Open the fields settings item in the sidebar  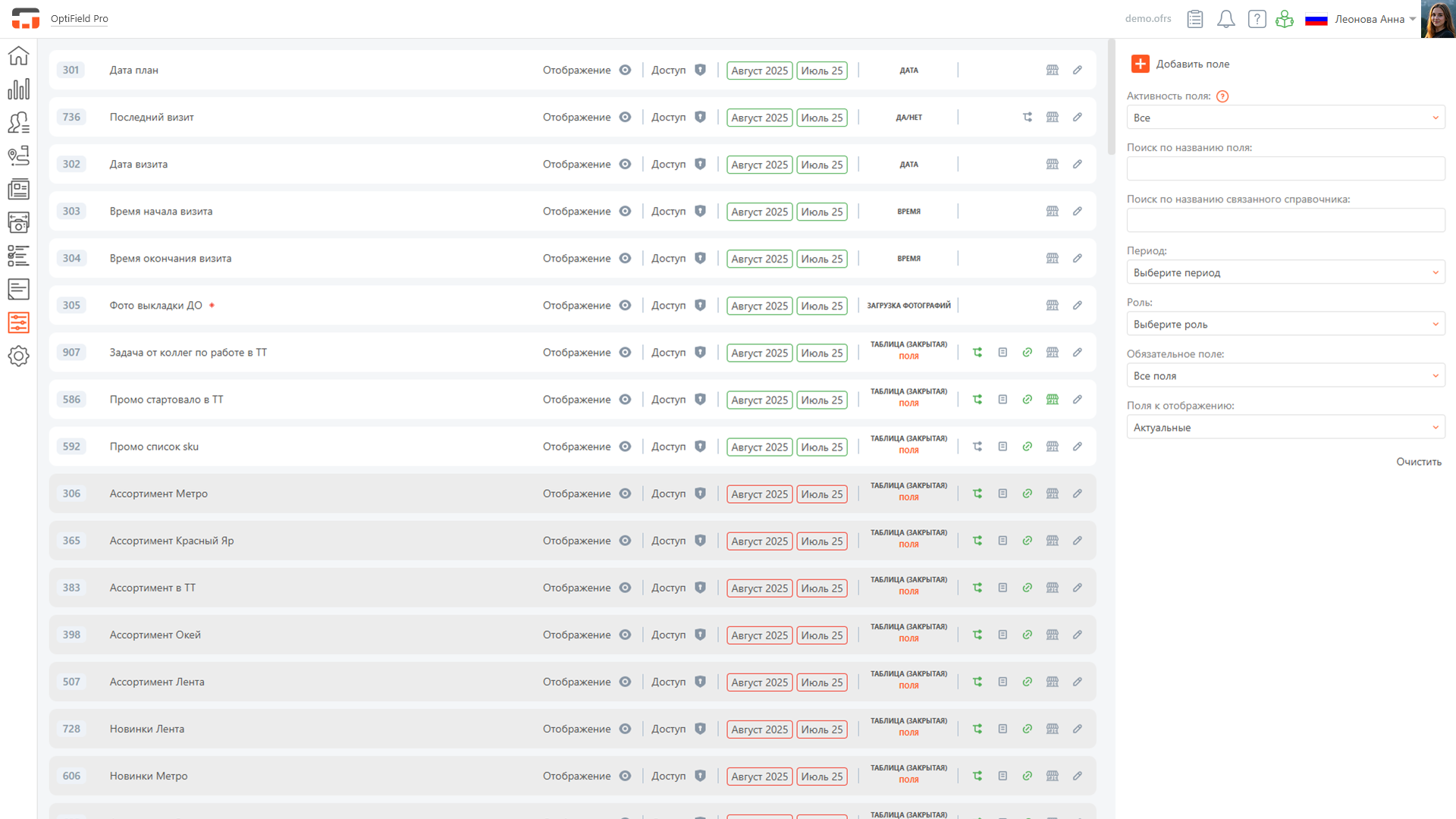(18, 322)
